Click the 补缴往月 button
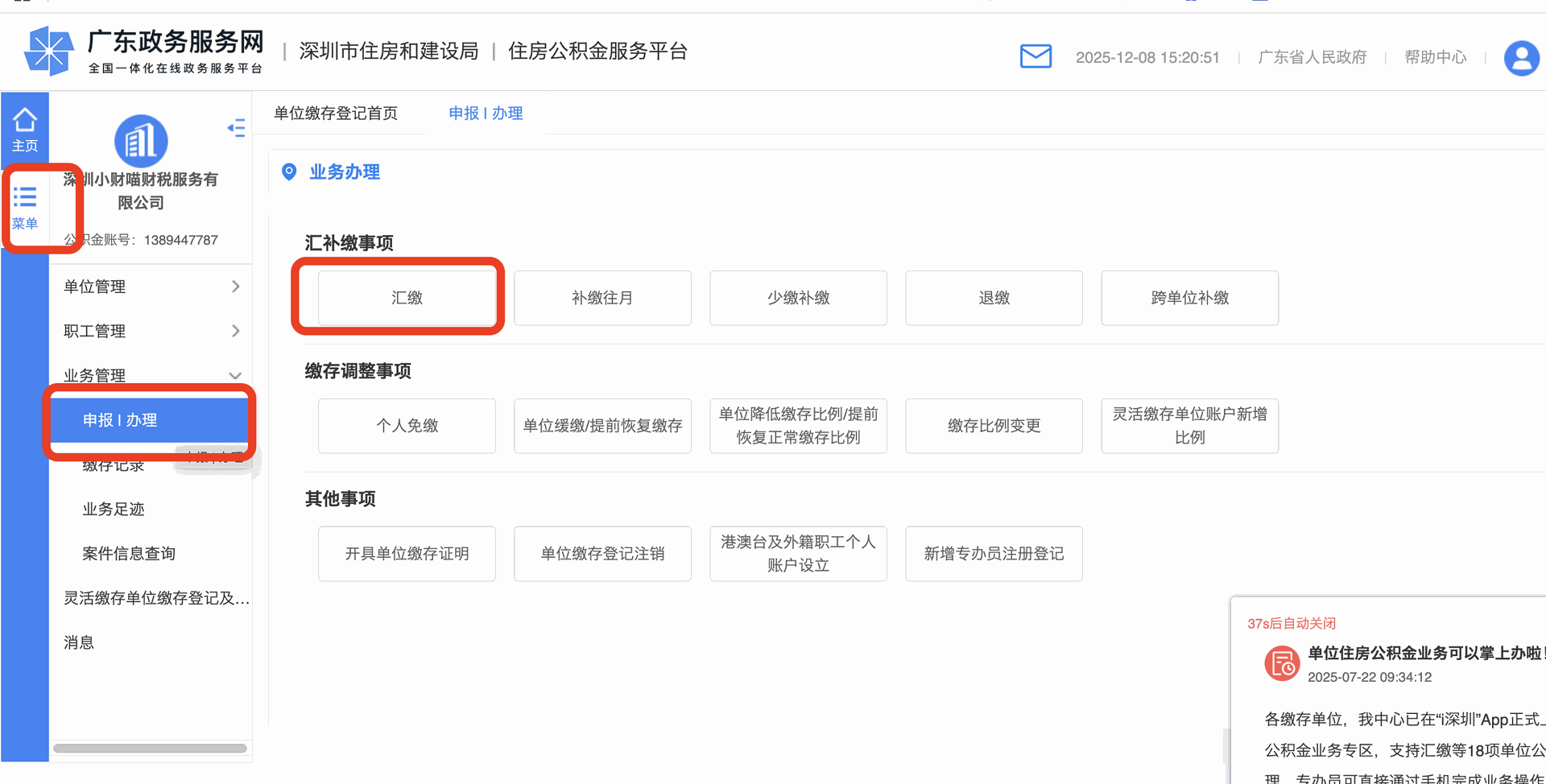This screenshot has width=1546, height=784. (x=602, y=298)
